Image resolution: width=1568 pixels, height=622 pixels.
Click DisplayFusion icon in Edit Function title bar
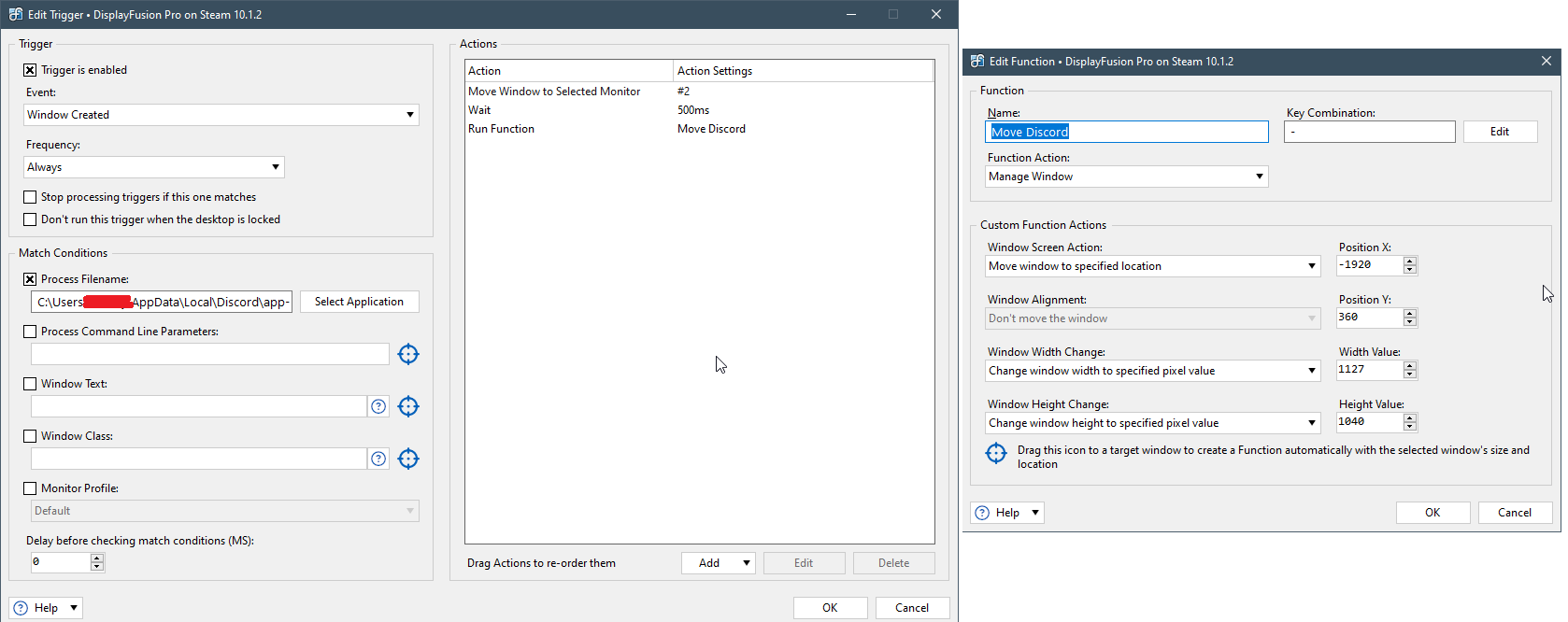pyautogui.click(x=977, y=61)
